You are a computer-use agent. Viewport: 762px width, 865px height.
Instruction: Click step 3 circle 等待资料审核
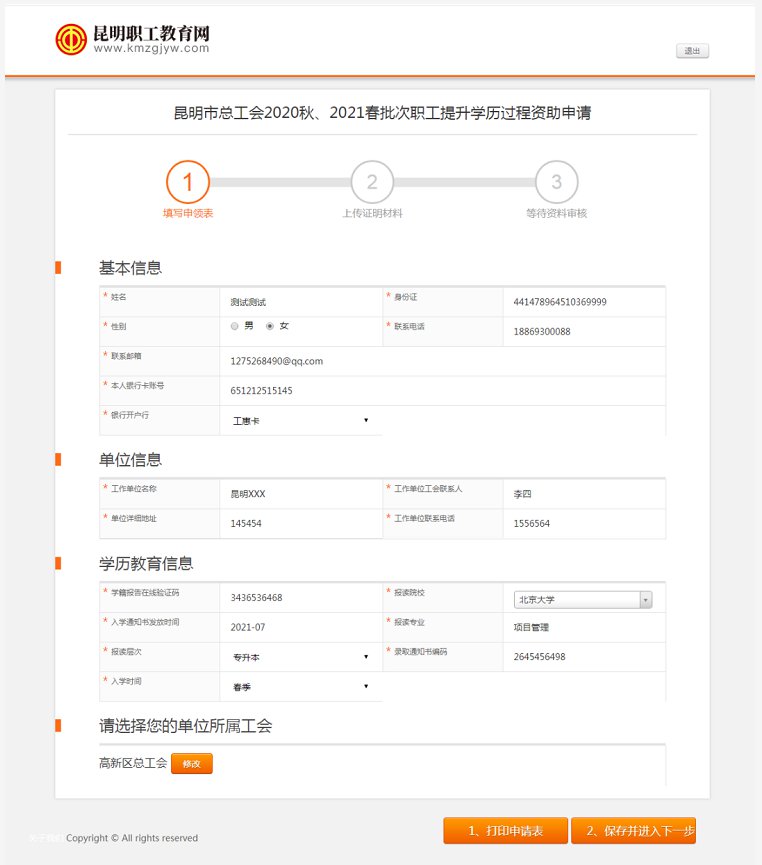(556, 182)
